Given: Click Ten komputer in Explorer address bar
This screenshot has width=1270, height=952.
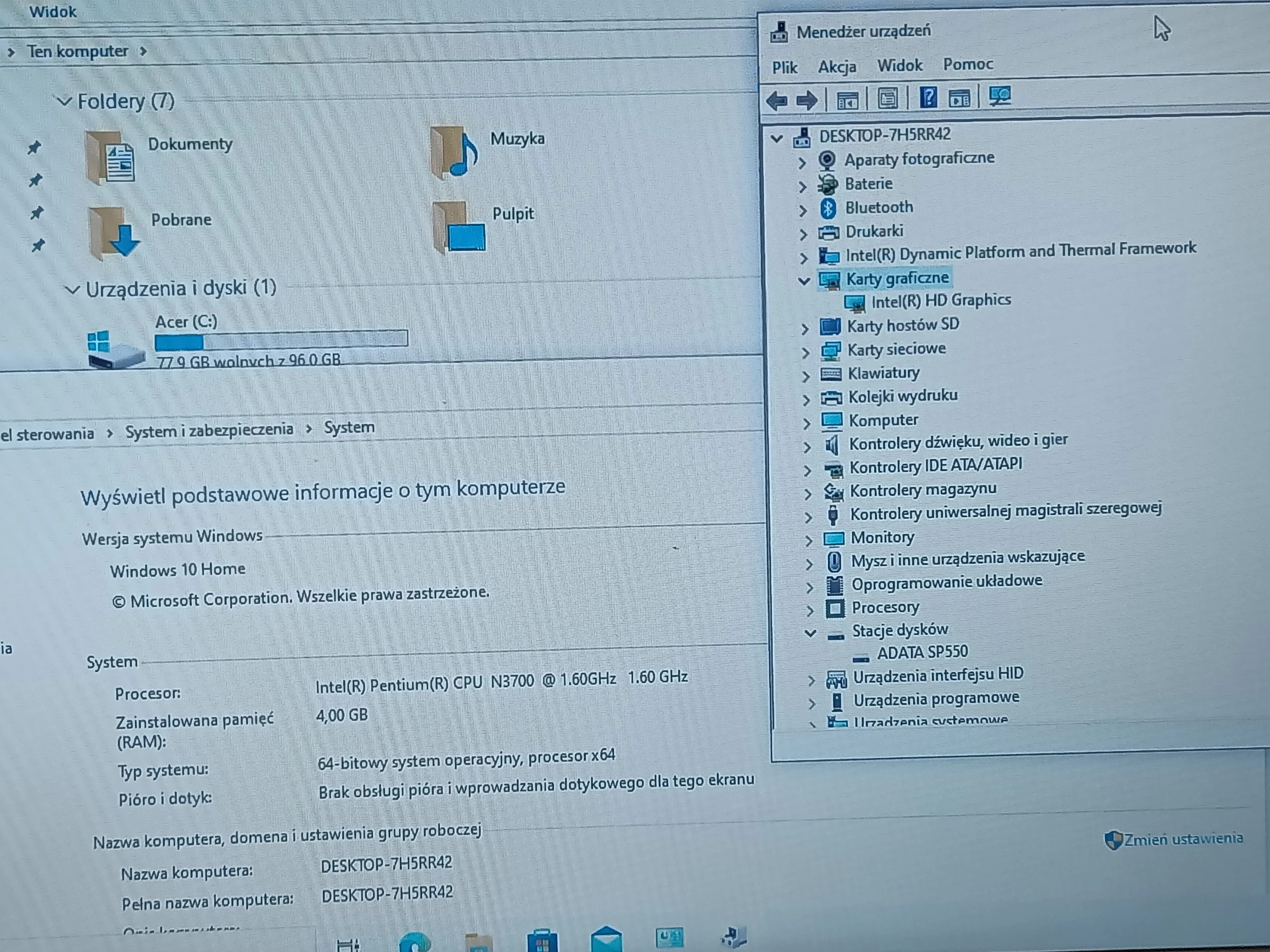Looking at the screenshot, I should click(x=77, y=52).
